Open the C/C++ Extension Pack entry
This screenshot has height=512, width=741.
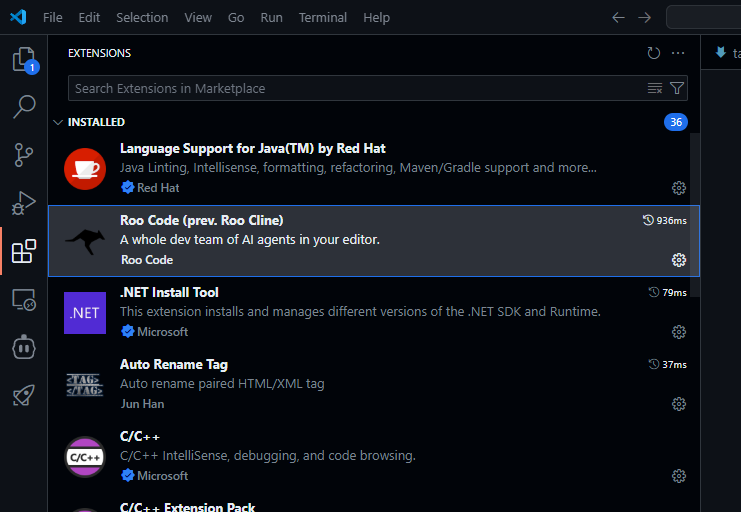(373, 504)
